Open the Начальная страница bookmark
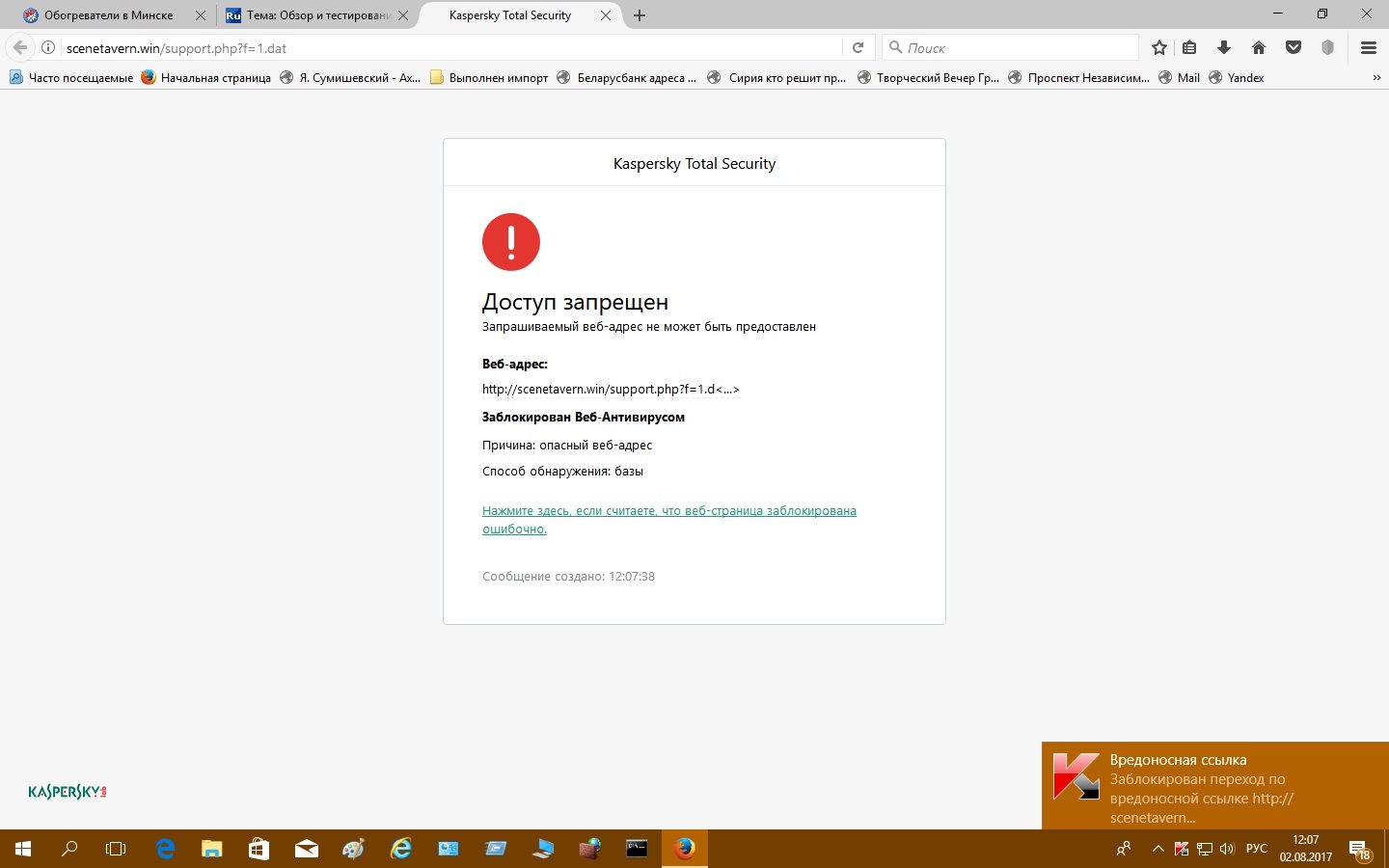Screen dimensions: 1389x868 click(206, 78)
